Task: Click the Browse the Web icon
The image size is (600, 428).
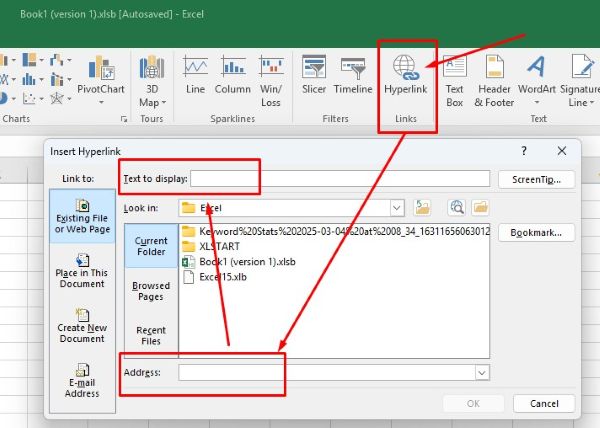Action: click(x=457, y=208)
